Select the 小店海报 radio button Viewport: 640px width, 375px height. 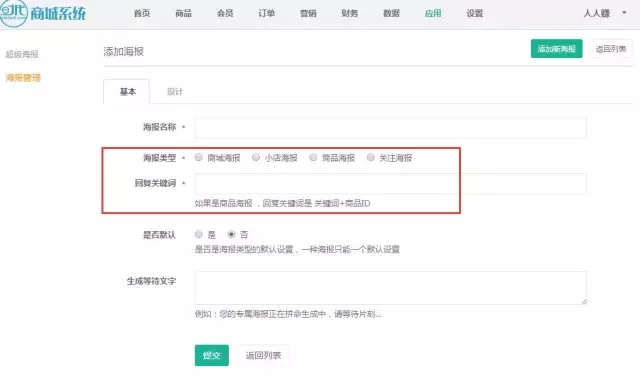[x=256, y=158]
